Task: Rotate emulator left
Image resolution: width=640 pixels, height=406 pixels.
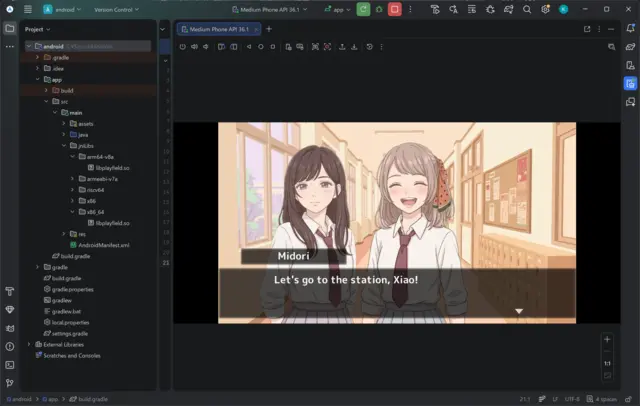Action: tap(221, 47)
